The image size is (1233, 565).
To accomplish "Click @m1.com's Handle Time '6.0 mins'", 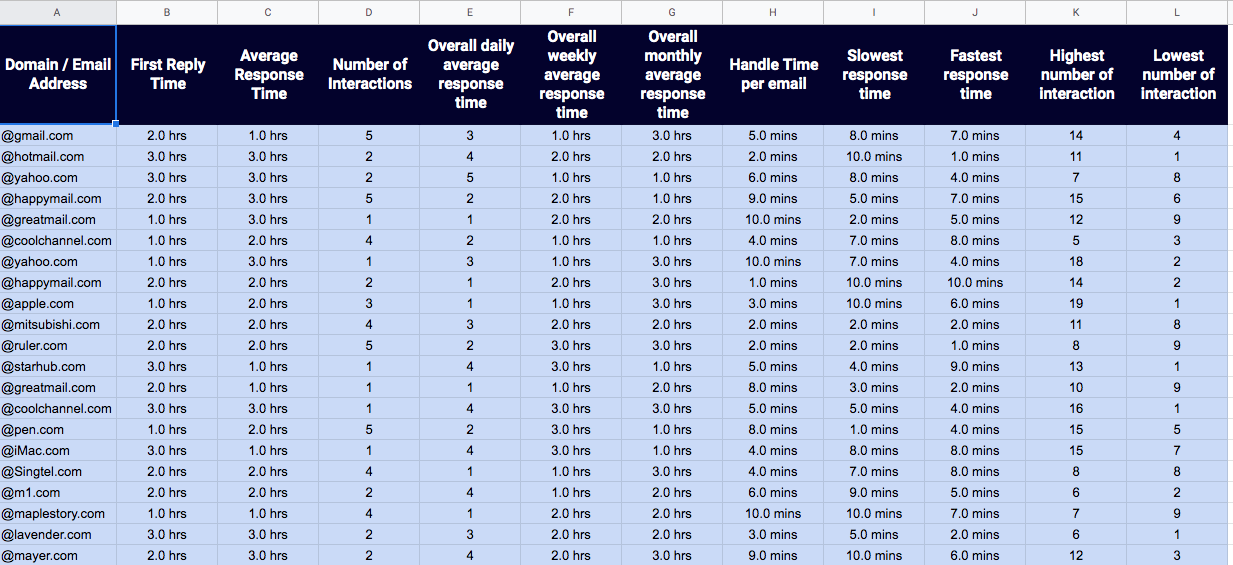I will coord(773,492).
